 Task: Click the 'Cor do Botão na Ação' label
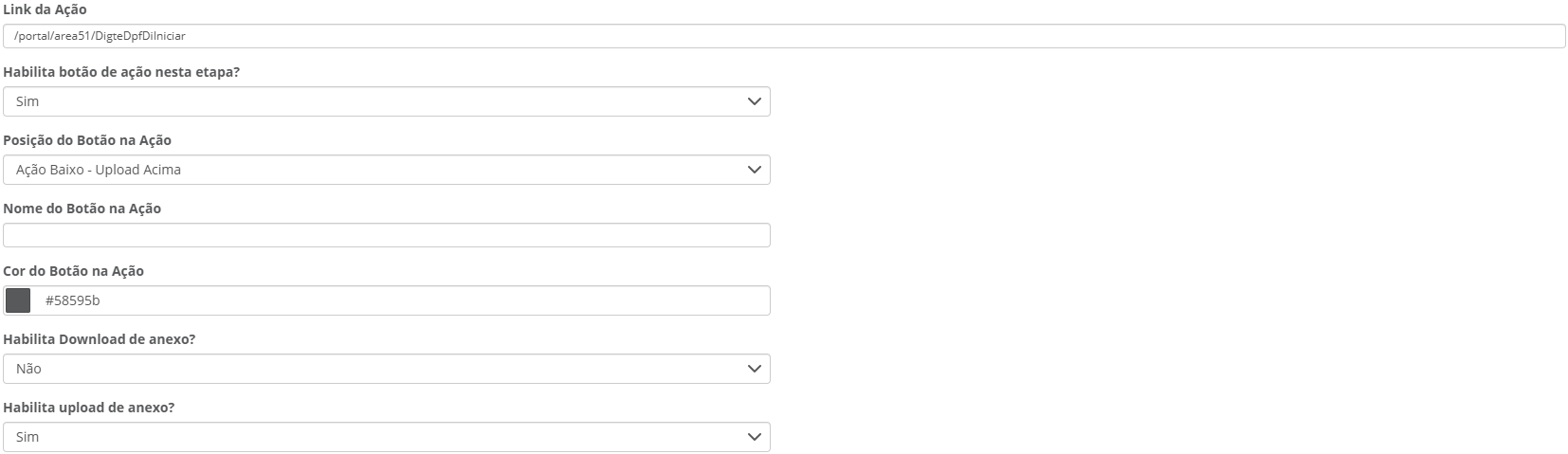tap(74, 271)
